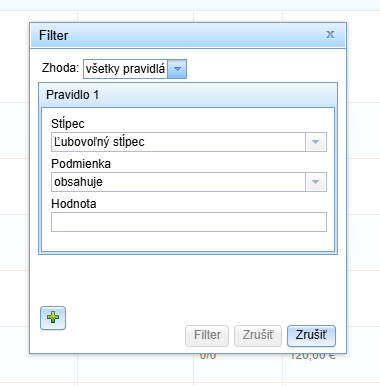This screenshot has width=380, height=386.
Task: Click the Hodnota label
Action: 74,204
